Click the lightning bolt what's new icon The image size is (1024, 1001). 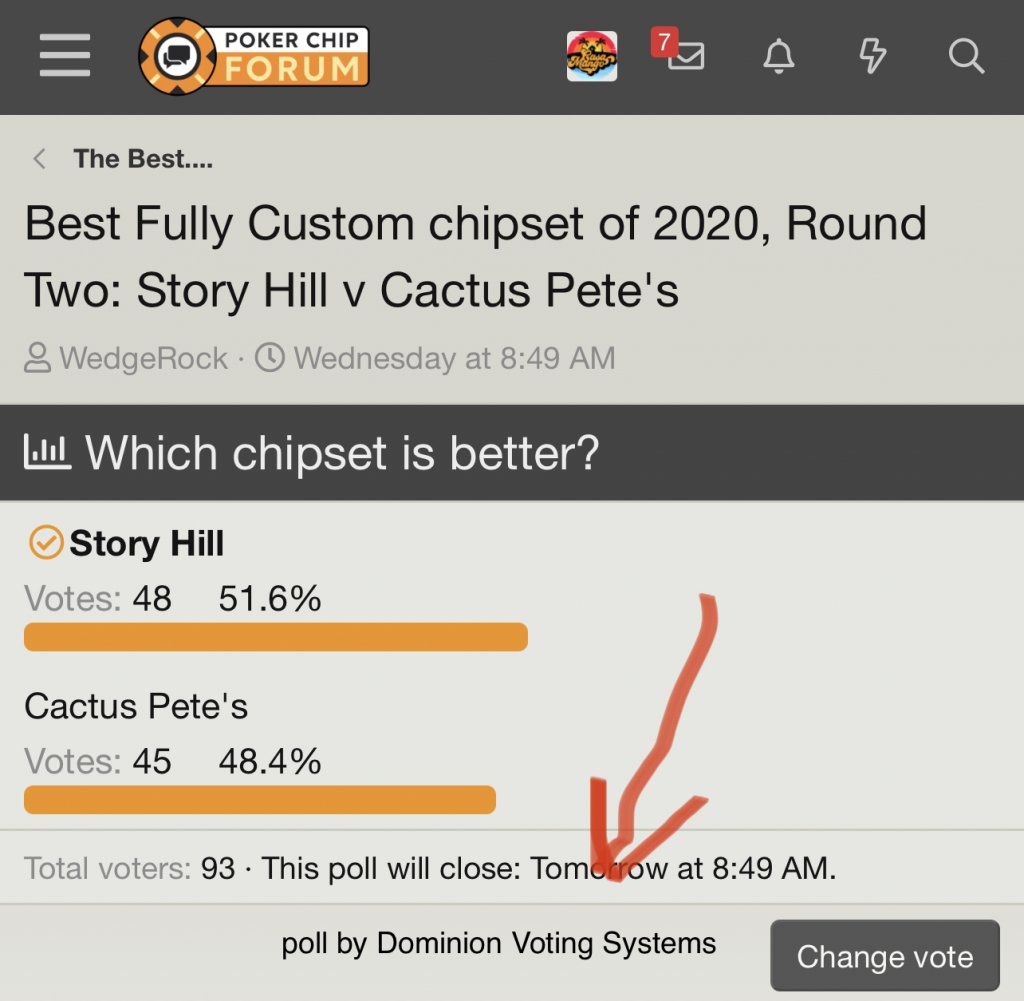click(873, 56)
